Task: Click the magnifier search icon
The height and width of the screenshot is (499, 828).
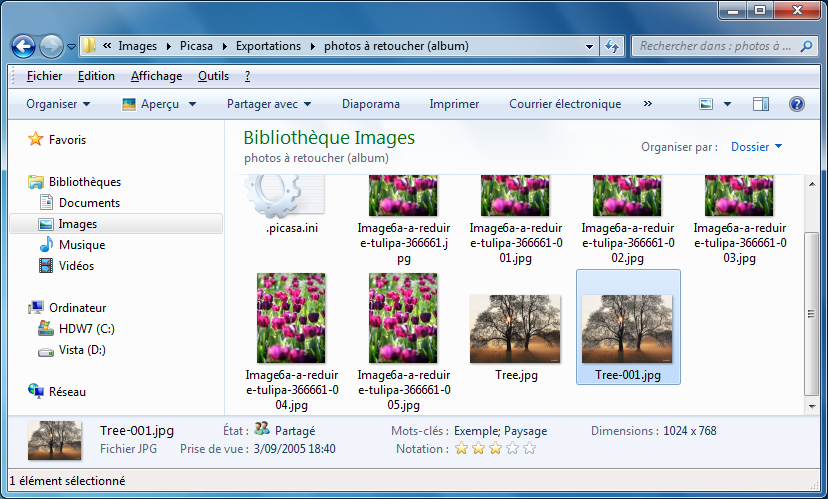Action: [x=806, y=46]
